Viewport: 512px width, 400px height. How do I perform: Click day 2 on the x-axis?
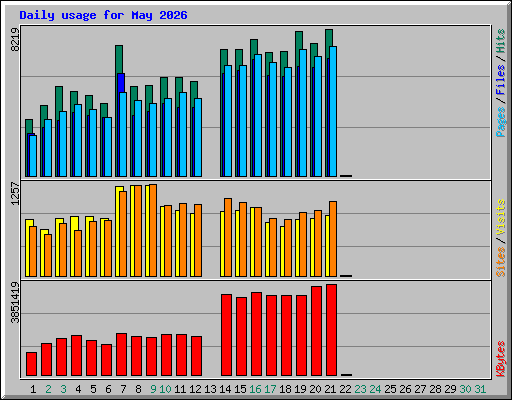(48, 389)
